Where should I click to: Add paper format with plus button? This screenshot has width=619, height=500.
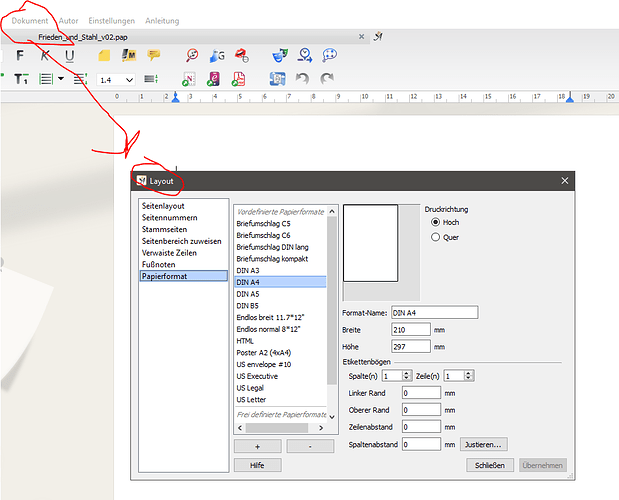pyautogui.click(x=257, y=447)
